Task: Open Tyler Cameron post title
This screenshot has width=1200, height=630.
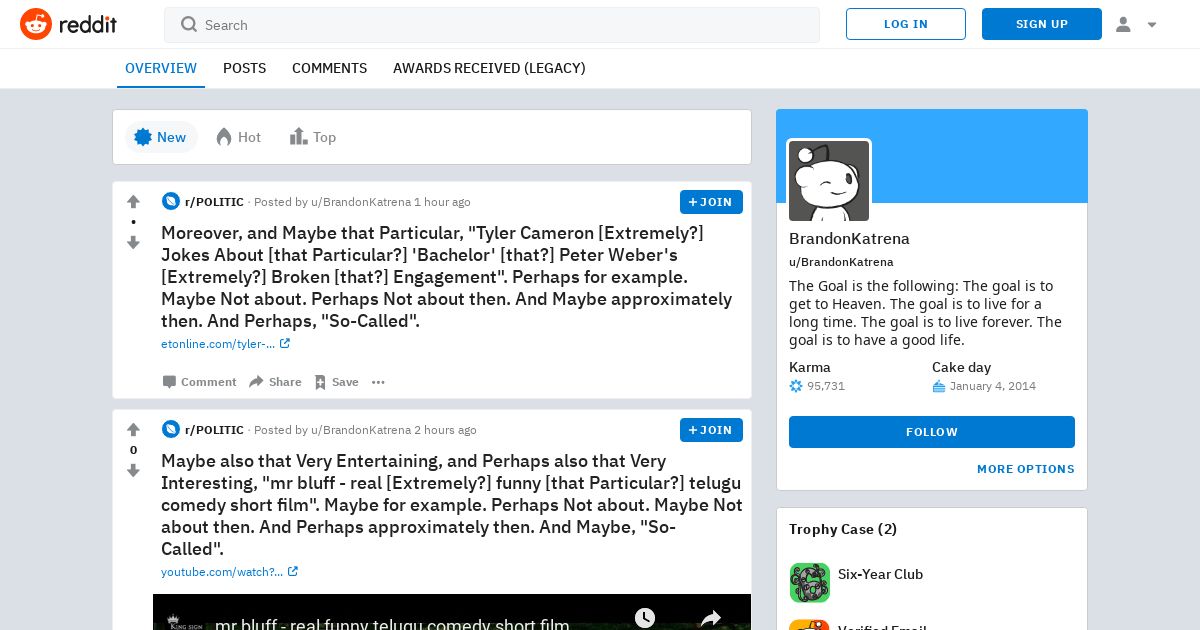Action: pos(448,277)
